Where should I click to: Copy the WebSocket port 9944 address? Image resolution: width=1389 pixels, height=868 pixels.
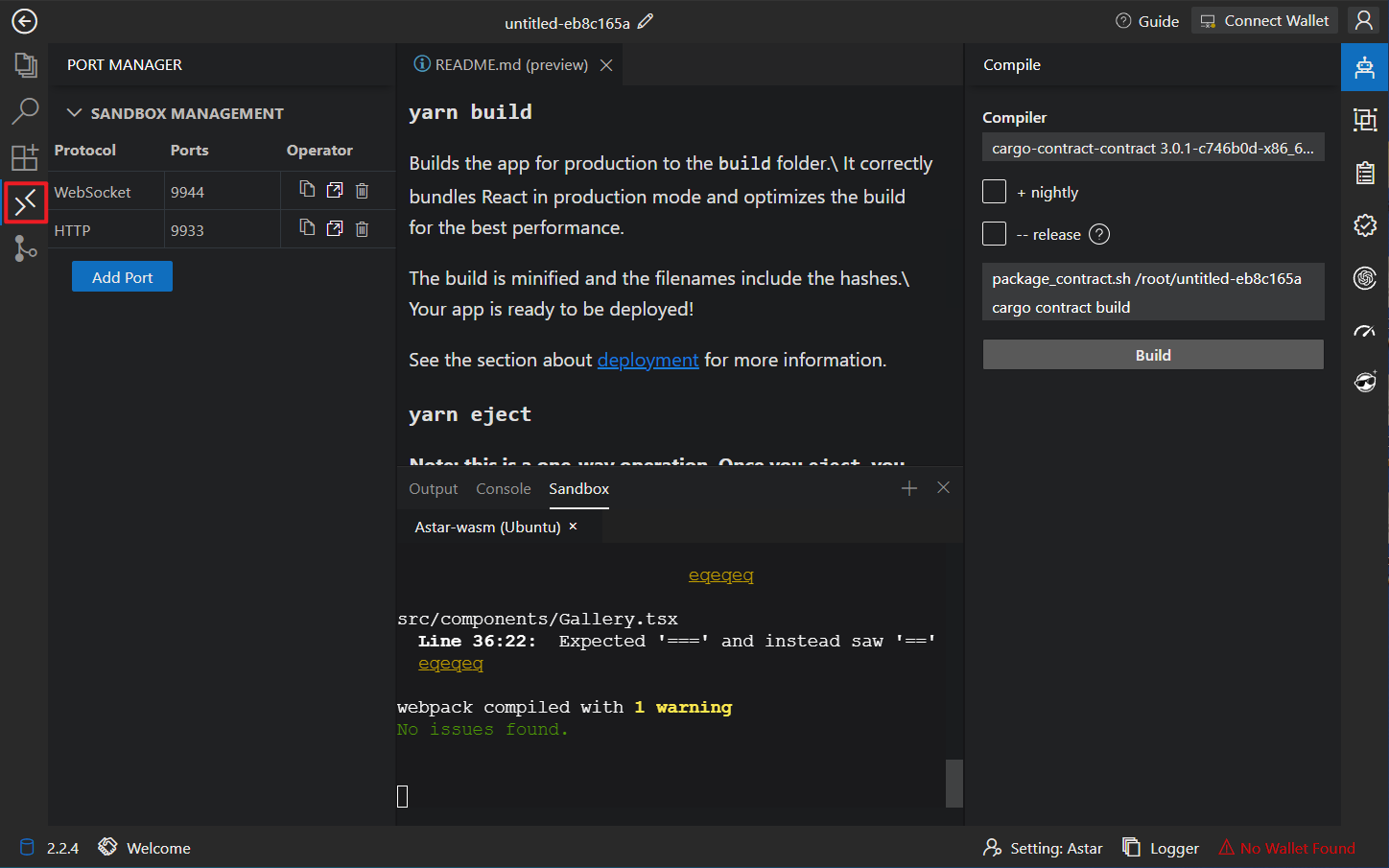point(307,190)
